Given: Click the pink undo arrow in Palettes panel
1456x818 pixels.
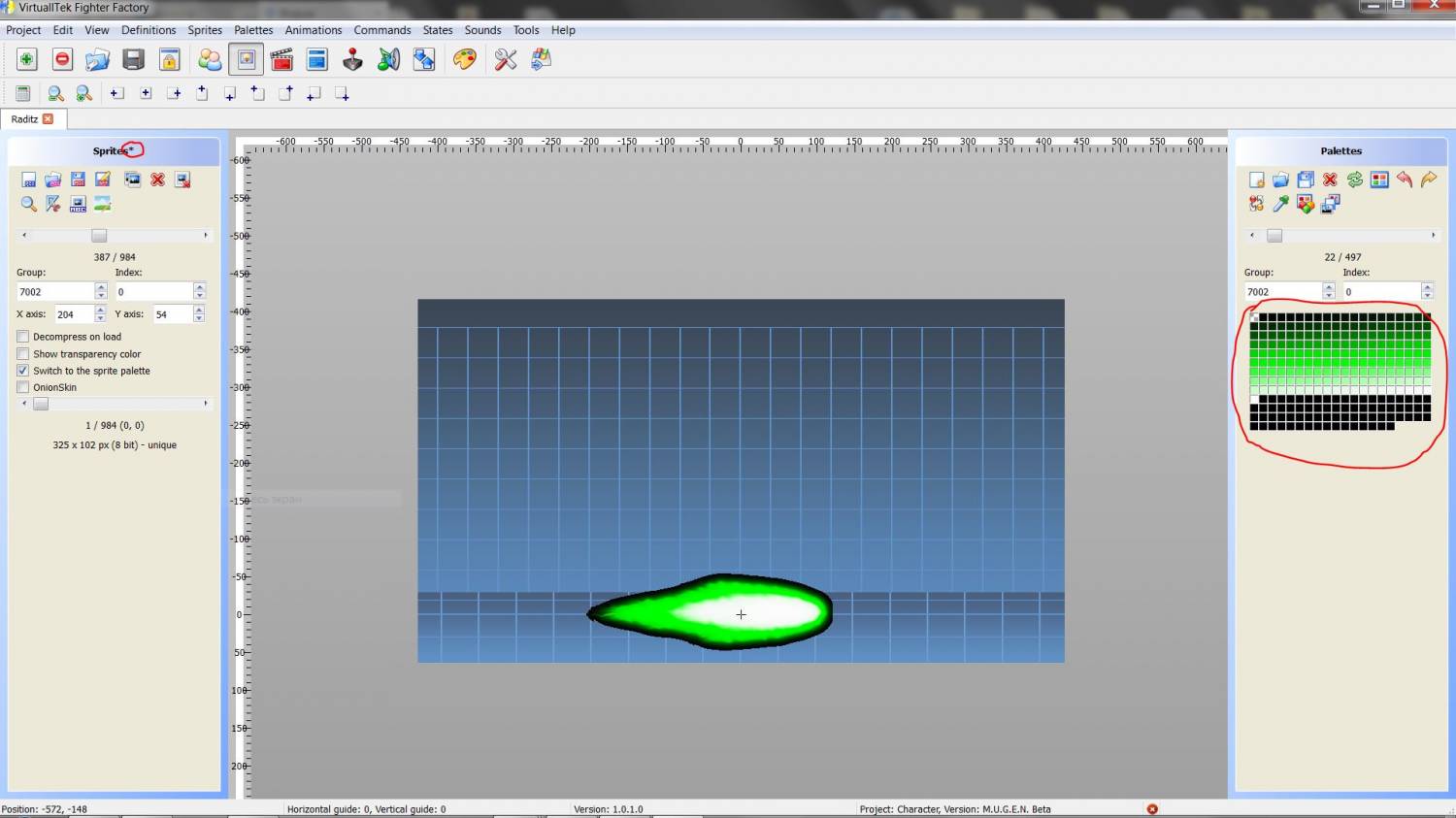Looking at the screenshot, I should pos(1404,180).
